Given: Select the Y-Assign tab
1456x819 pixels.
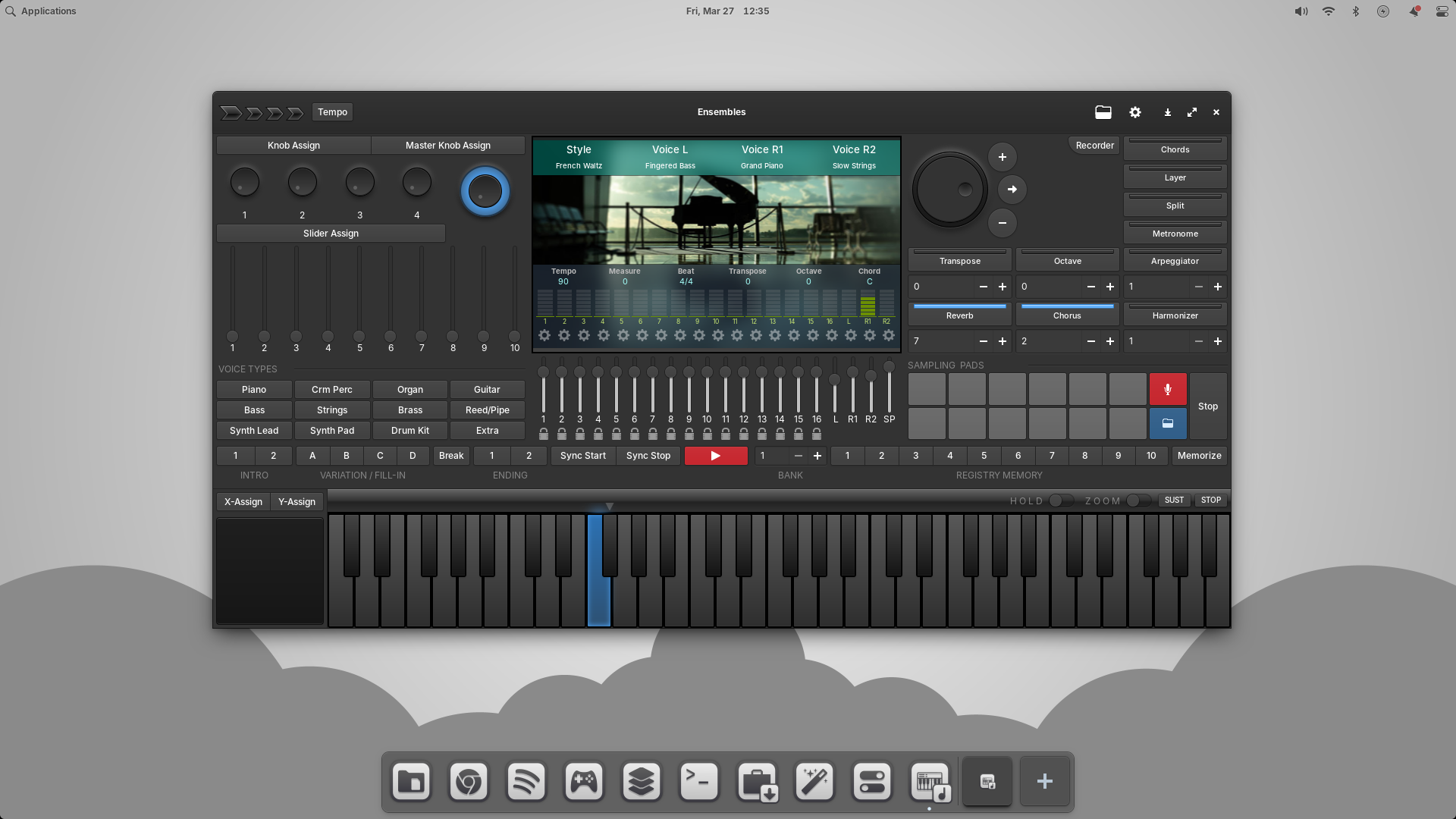Looking at the screenshot, I should tap(297, 502).
